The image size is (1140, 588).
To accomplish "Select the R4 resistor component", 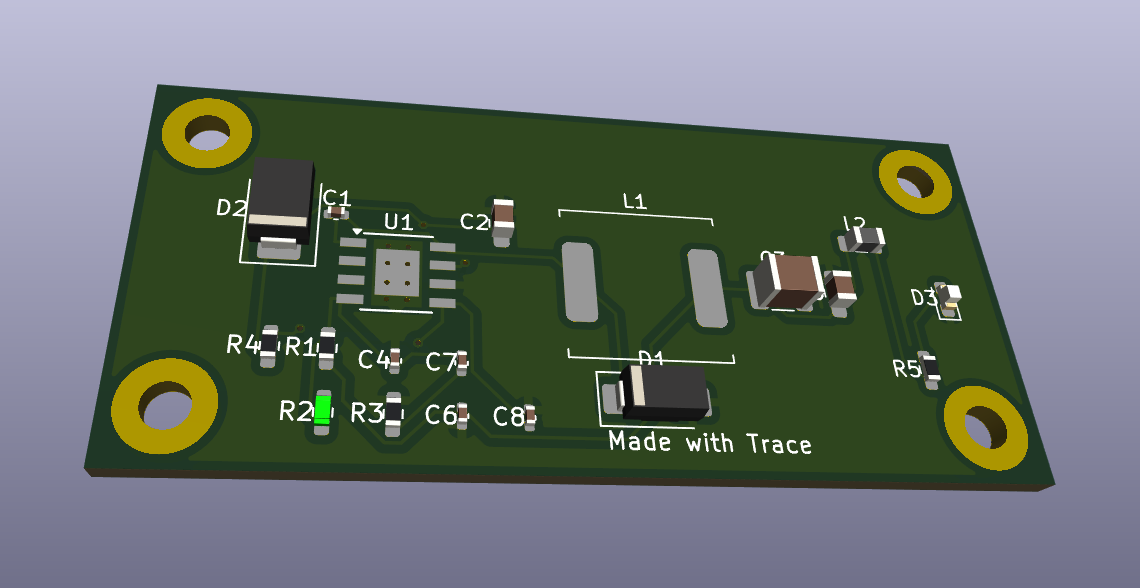I will click(x=268, y=344).
